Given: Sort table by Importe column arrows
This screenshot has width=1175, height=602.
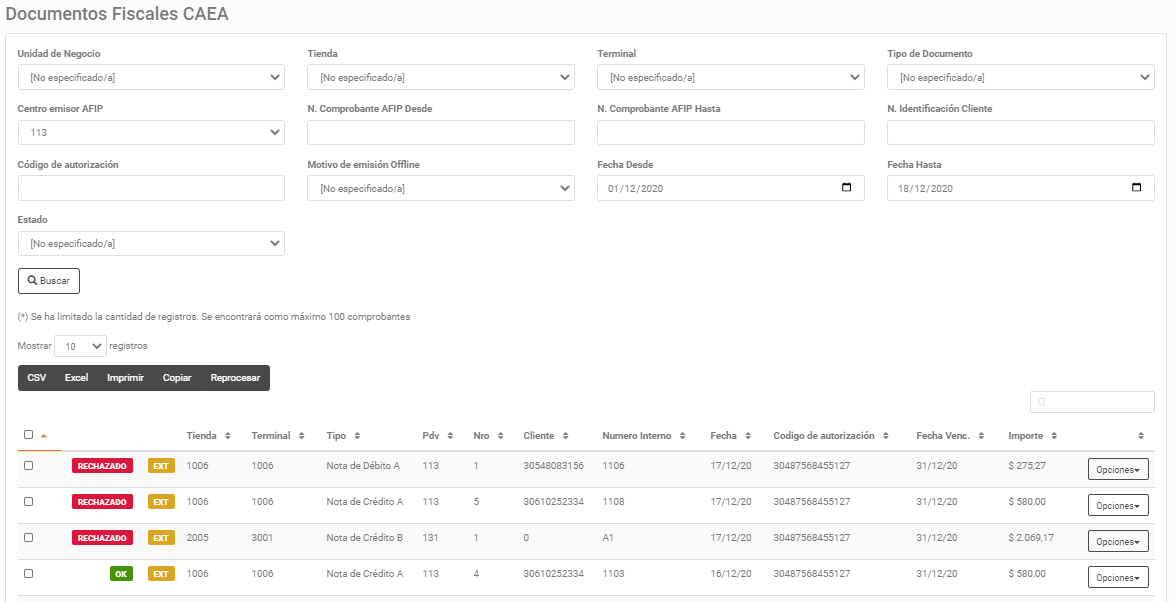Looking at the screenshot, I should pyautogui.click(x=1054, y=436).
